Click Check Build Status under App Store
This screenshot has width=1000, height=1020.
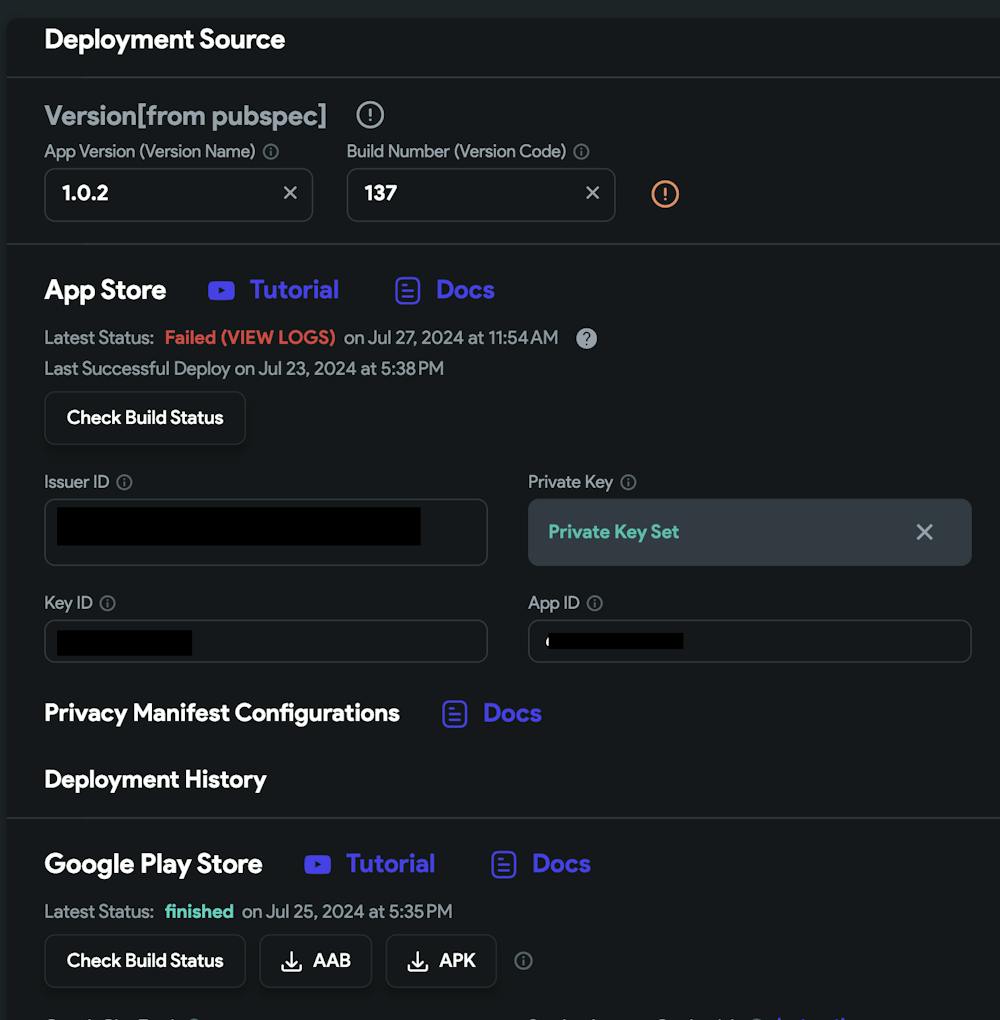coord(145,418)
